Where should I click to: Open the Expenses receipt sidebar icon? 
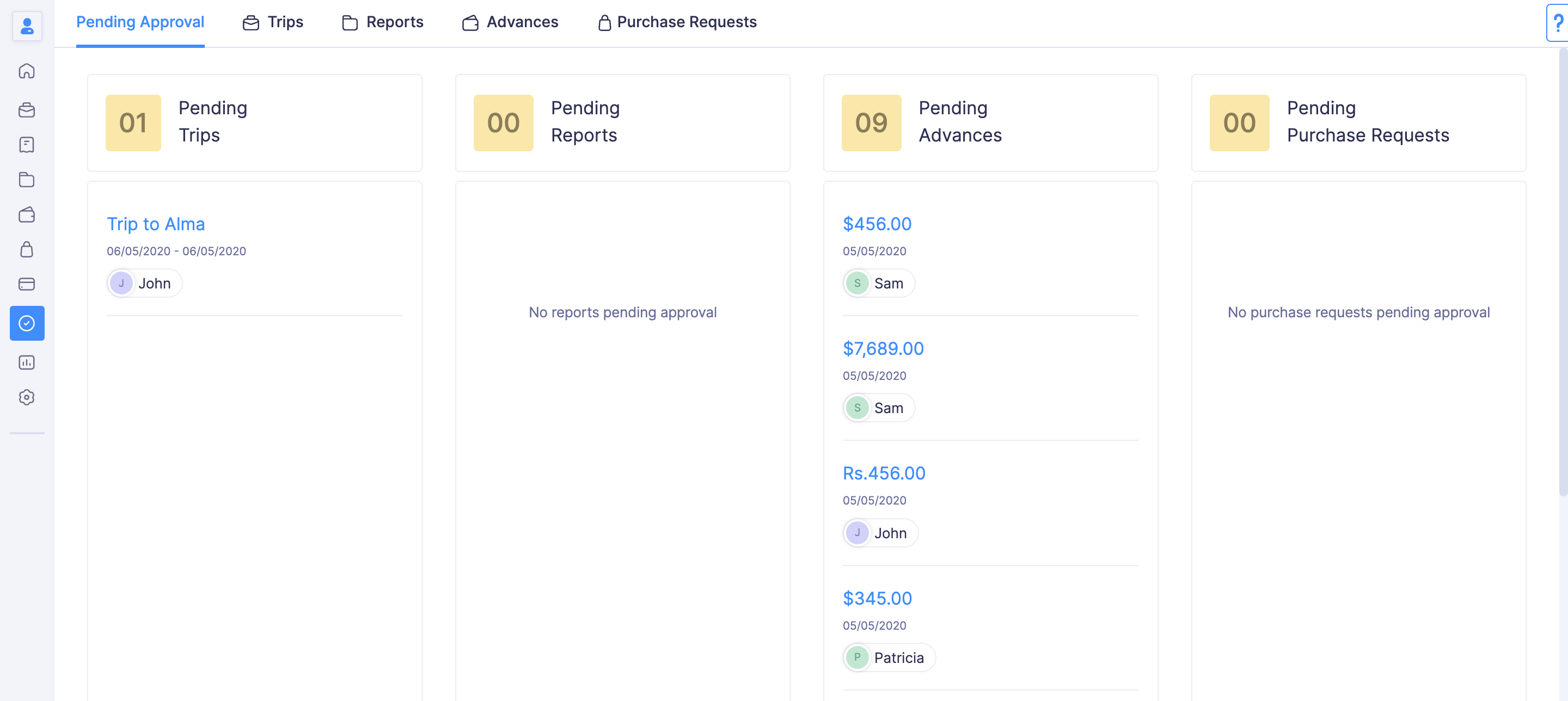27,145
